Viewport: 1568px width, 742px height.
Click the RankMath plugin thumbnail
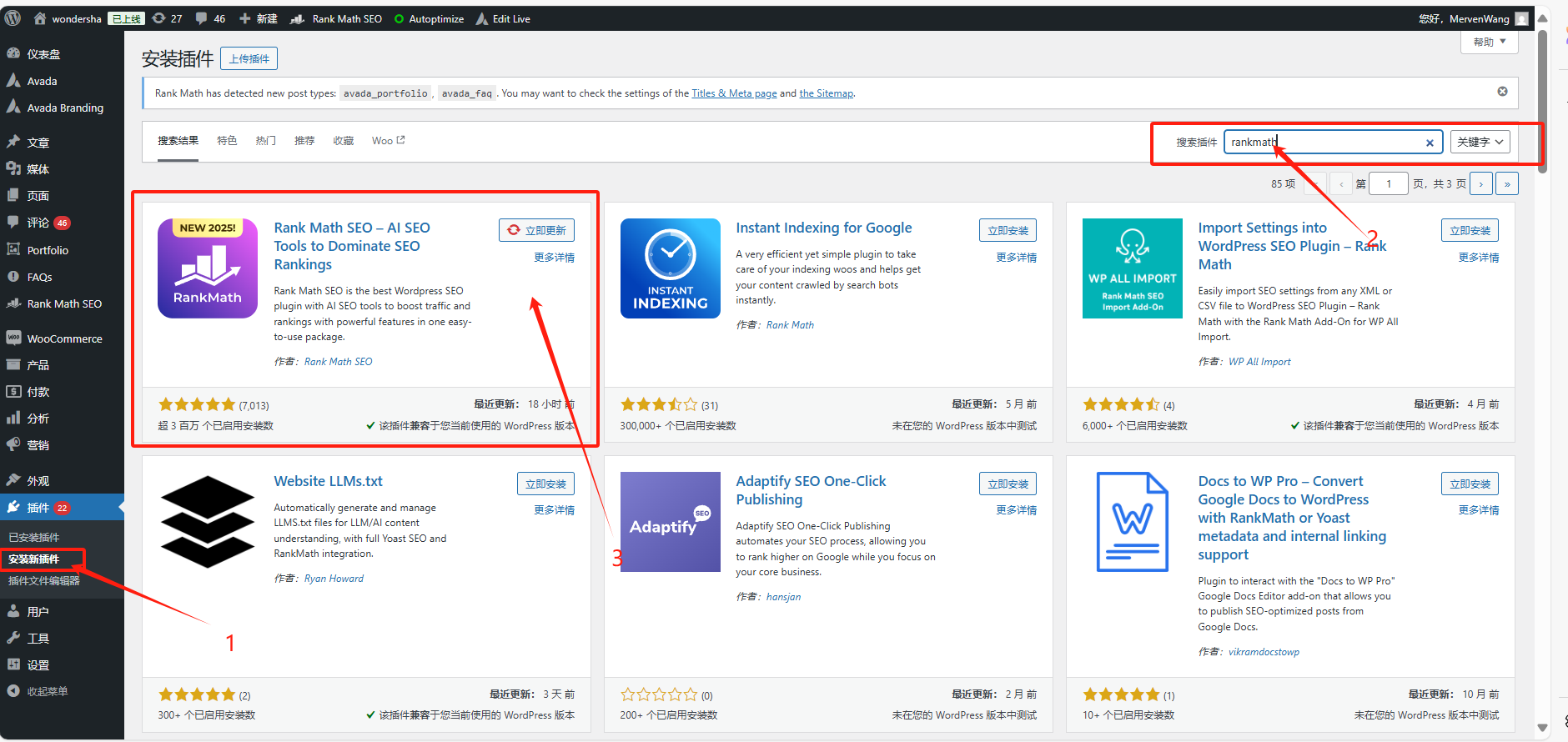(x=208, y=268)
